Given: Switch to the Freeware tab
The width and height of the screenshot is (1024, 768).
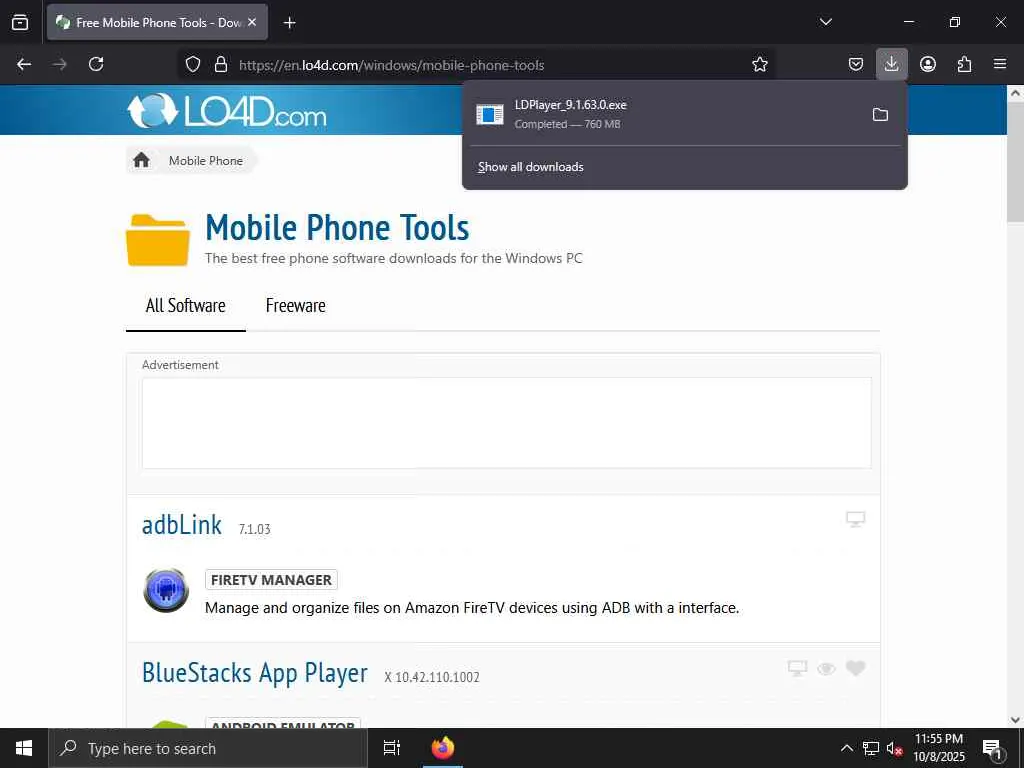Looking at the screenshot, I should 295,306.
